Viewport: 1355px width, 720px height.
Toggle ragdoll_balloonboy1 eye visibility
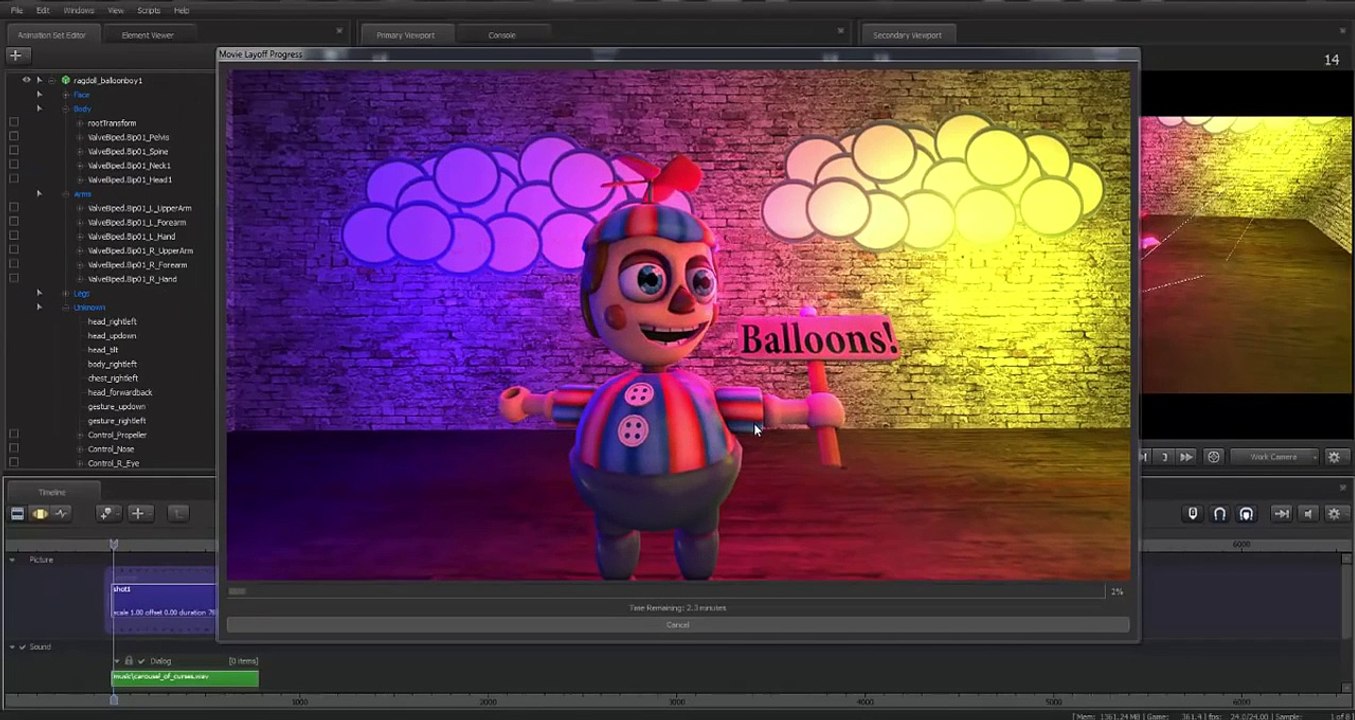pyautogui.click(x=26, y=80)
